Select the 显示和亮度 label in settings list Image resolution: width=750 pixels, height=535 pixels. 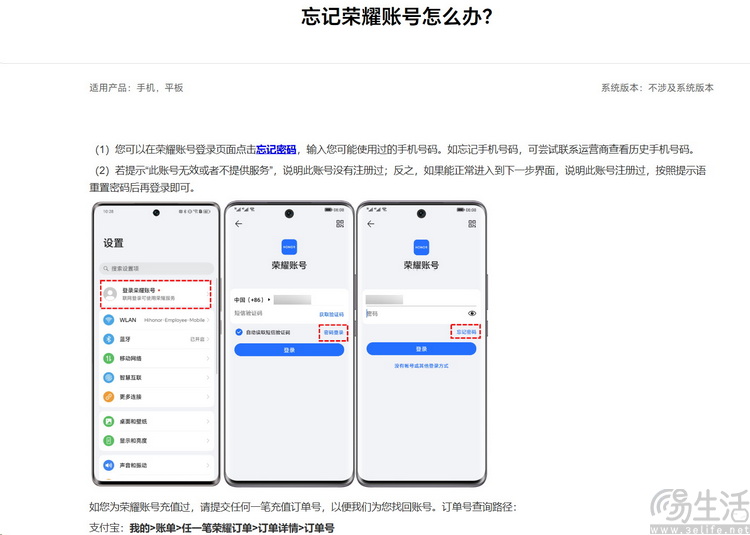133,440
